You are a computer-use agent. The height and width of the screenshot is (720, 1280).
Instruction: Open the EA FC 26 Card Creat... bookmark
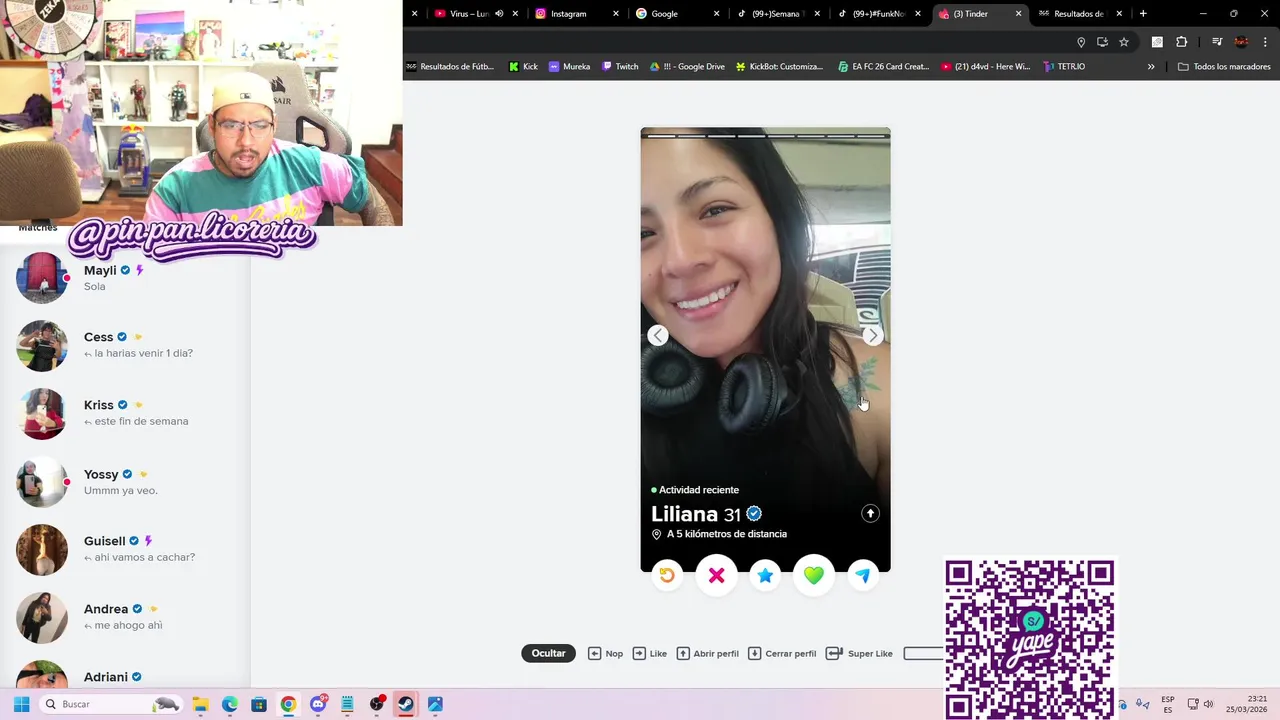tap(884, 67)
